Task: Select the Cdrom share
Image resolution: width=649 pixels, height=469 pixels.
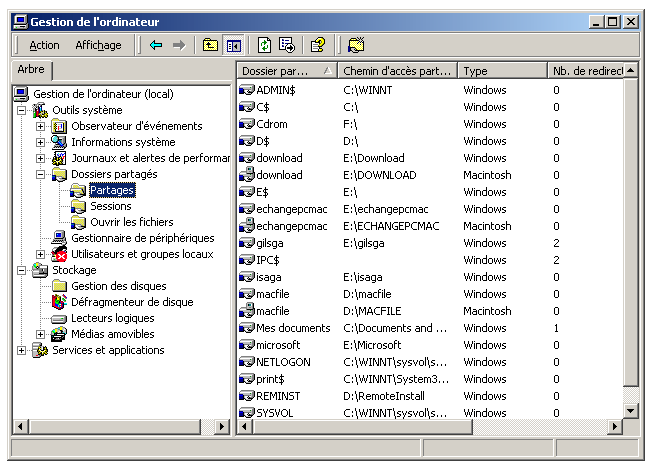Action: (272, 124)
